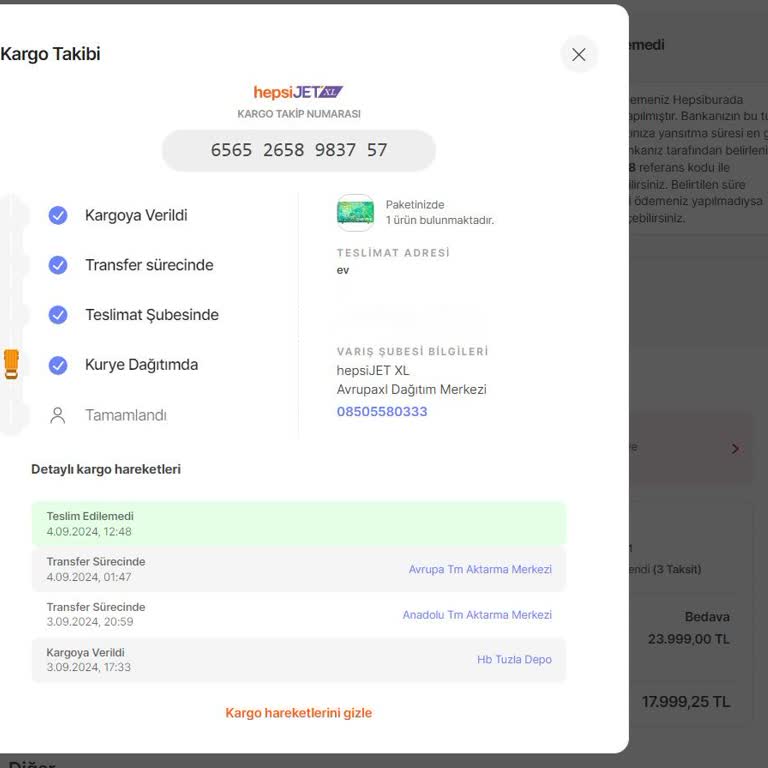768x768 pixels.
Task: Expand the red chevron arrow on right
Action: pos(735,449)
